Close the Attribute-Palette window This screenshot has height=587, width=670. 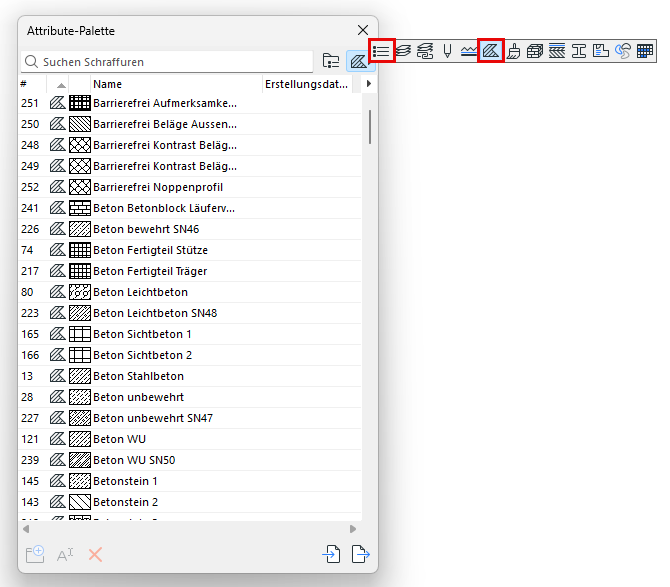pos(363,30)
